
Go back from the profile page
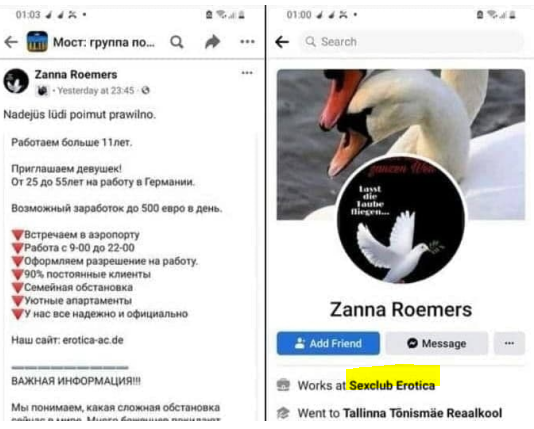[x=282, y=42]
